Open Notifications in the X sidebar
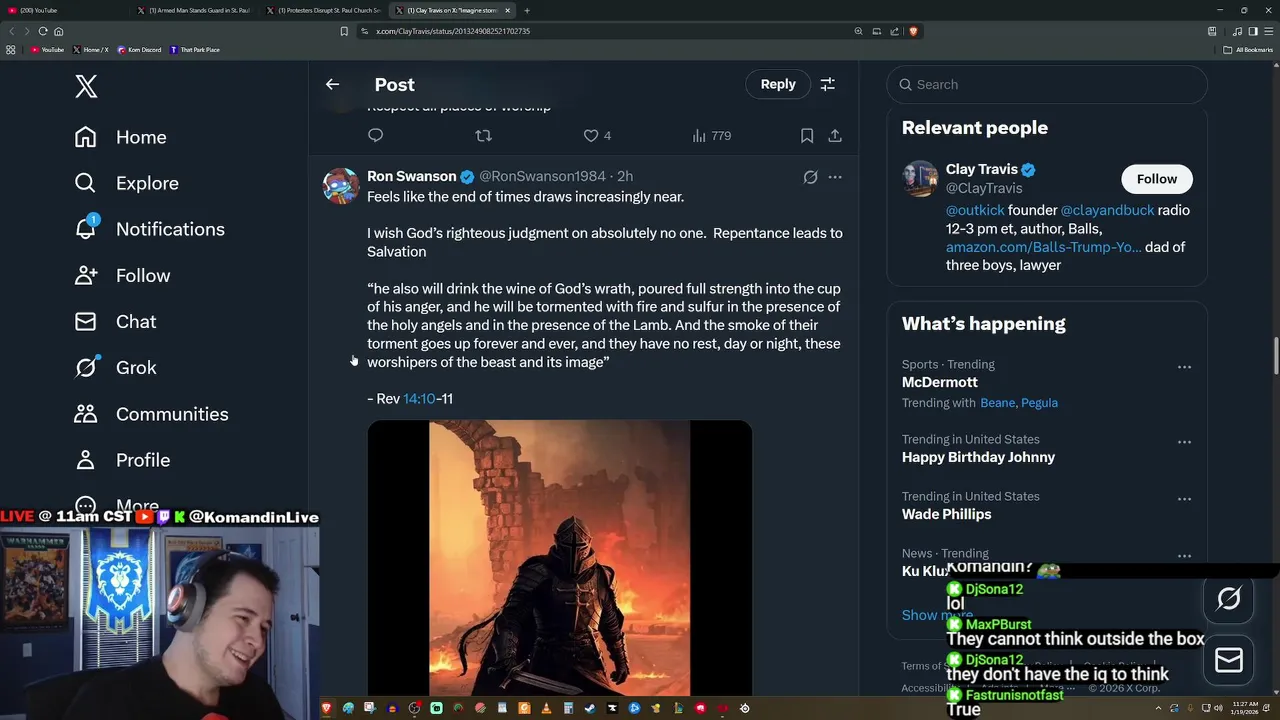This screenshot has width=1280, height=720. point(148,229)
